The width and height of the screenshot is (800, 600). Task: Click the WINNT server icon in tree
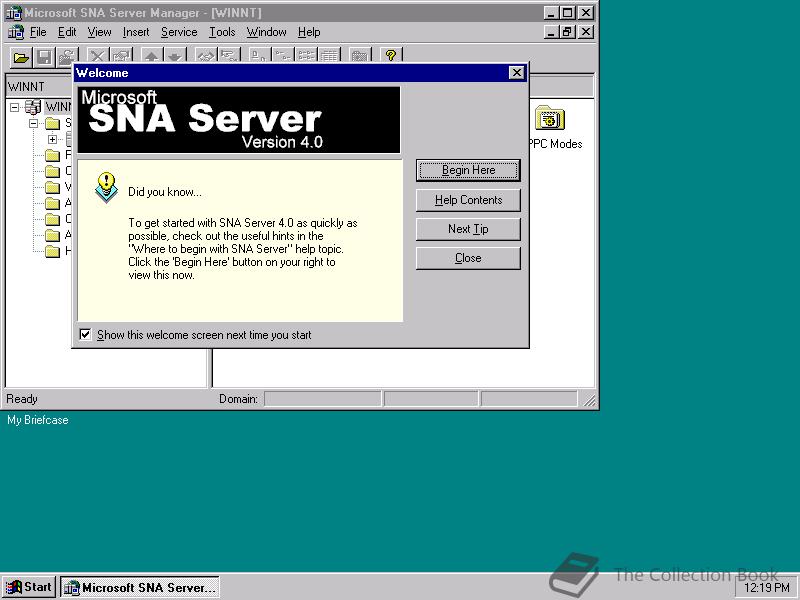point(33,107)
